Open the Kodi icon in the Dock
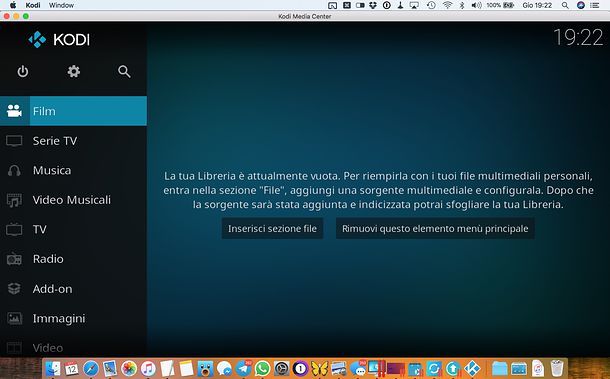This screenshot has width=610, height=379. coord(472,368)
